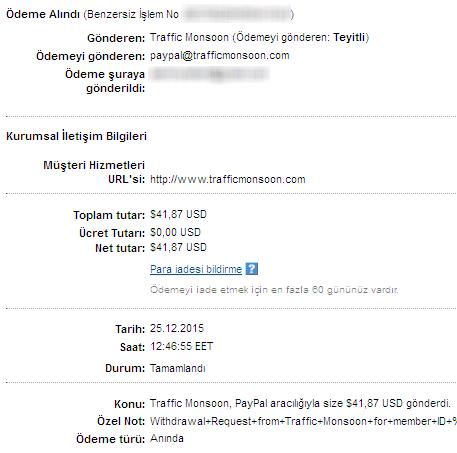Click the paypal@trafficmonsoon.com email address
The height and width of the screenshot is (453, 457).
(220, 56)
